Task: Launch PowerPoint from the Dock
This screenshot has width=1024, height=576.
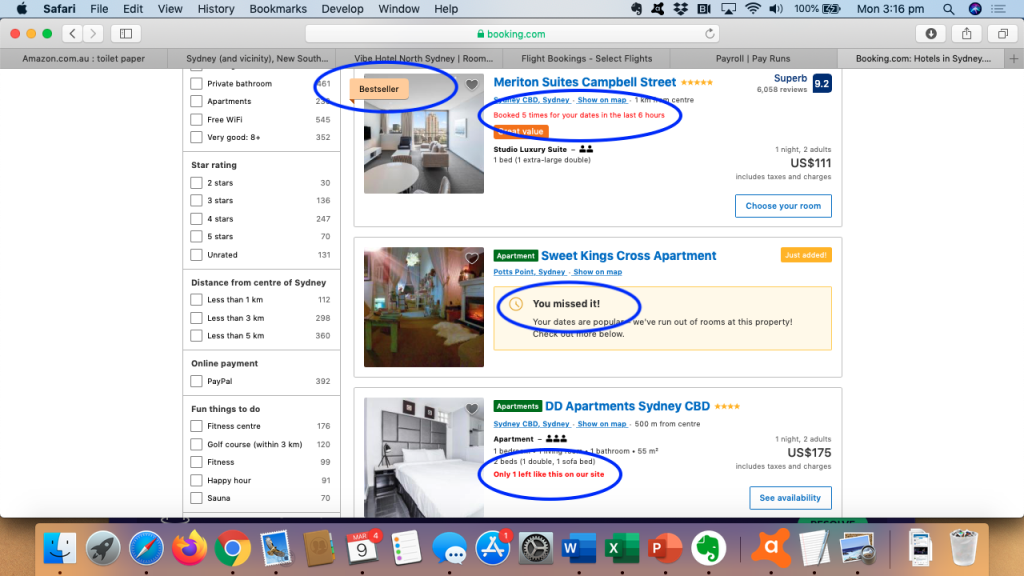Action: [664, 547]
